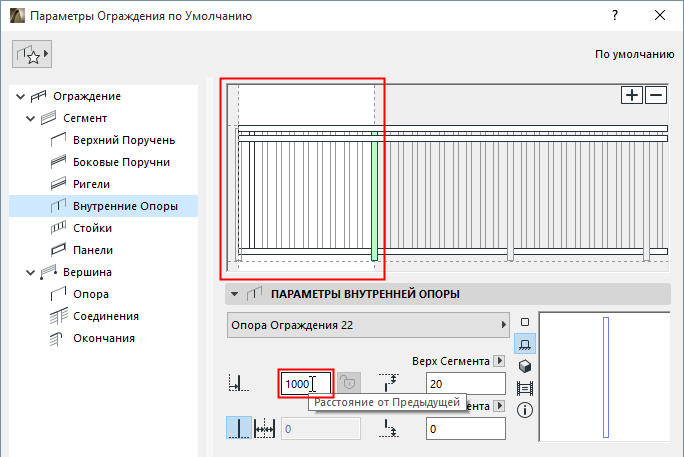Open the favorites star button
This screenshot has width=684, height=457.
pyautogui.click(x=32, y=54)
